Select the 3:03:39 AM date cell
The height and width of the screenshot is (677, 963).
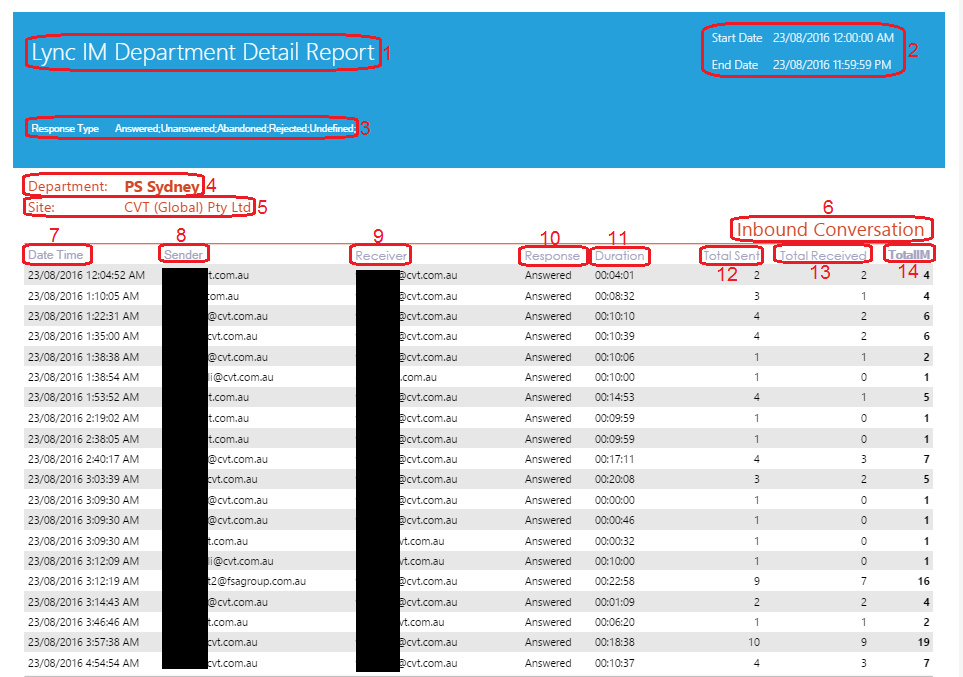[x=84, y=479]
